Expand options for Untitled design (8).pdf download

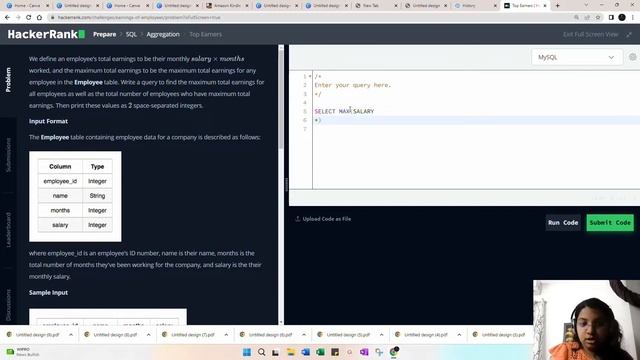click(x=148, y=335)
